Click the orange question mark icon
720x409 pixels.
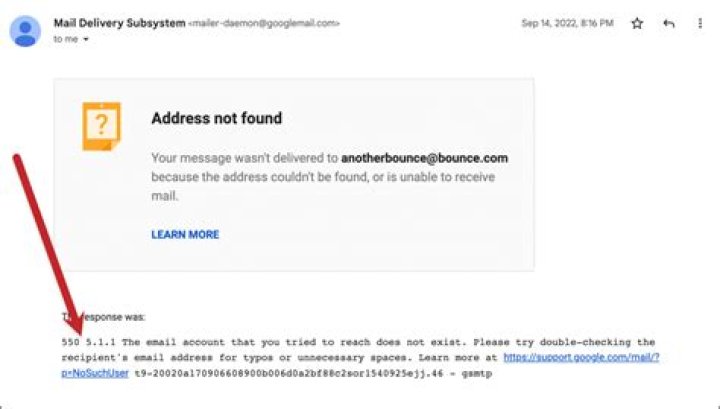[101, 127]
